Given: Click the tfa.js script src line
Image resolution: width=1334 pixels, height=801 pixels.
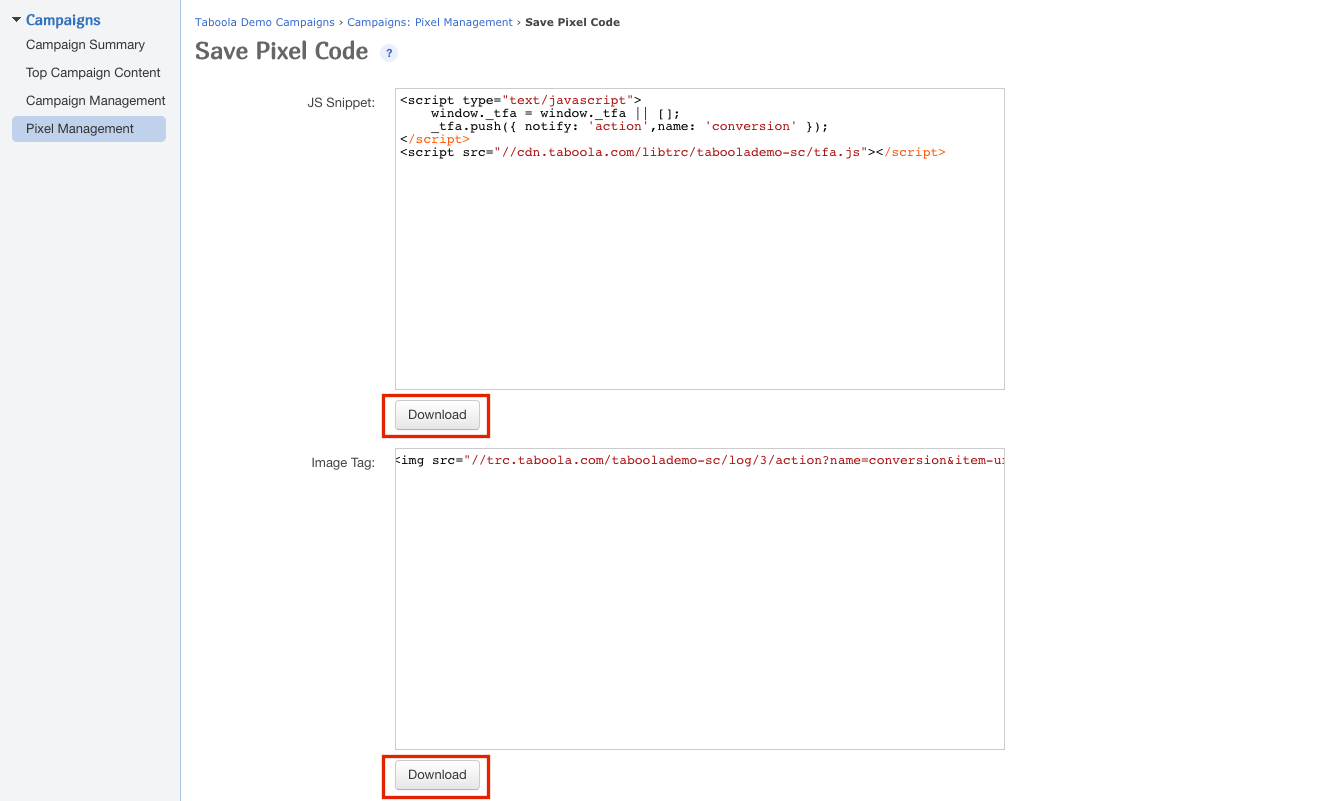Looking at the screenshot, I should tap(672, 153).
